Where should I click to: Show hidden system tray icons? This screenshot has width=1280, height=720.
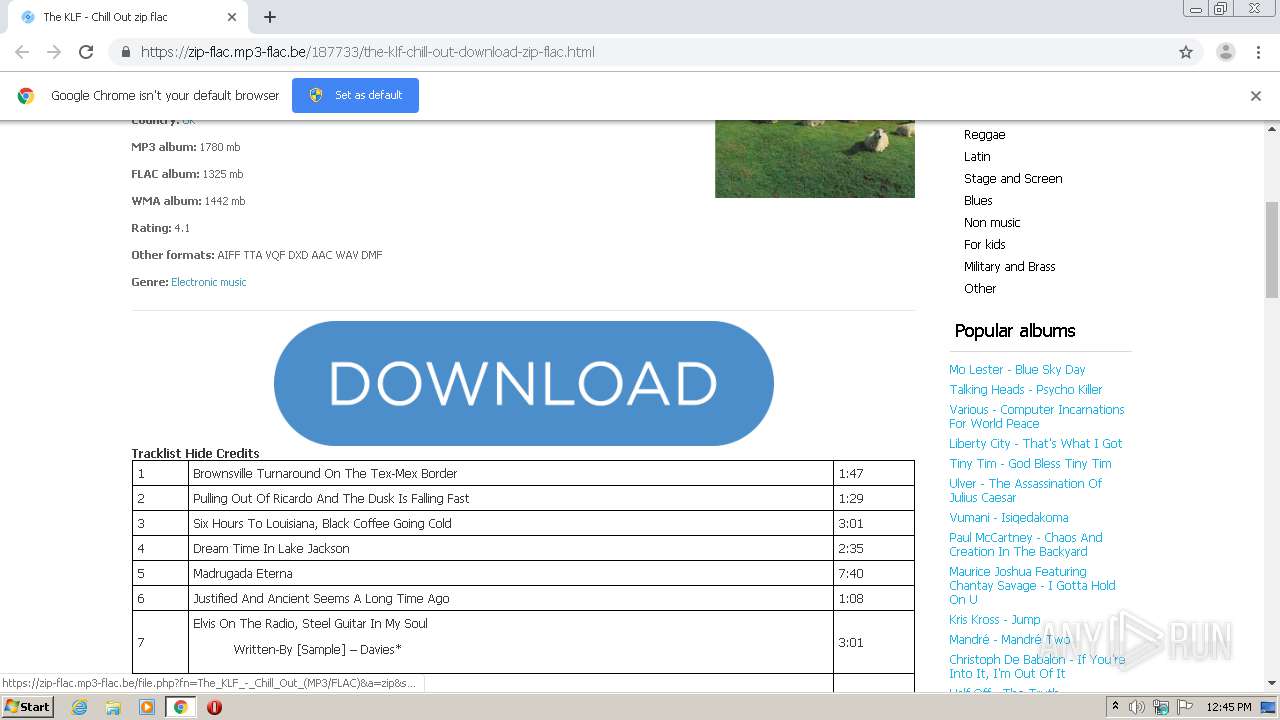pyautogui.click(x=1116, y=707)
